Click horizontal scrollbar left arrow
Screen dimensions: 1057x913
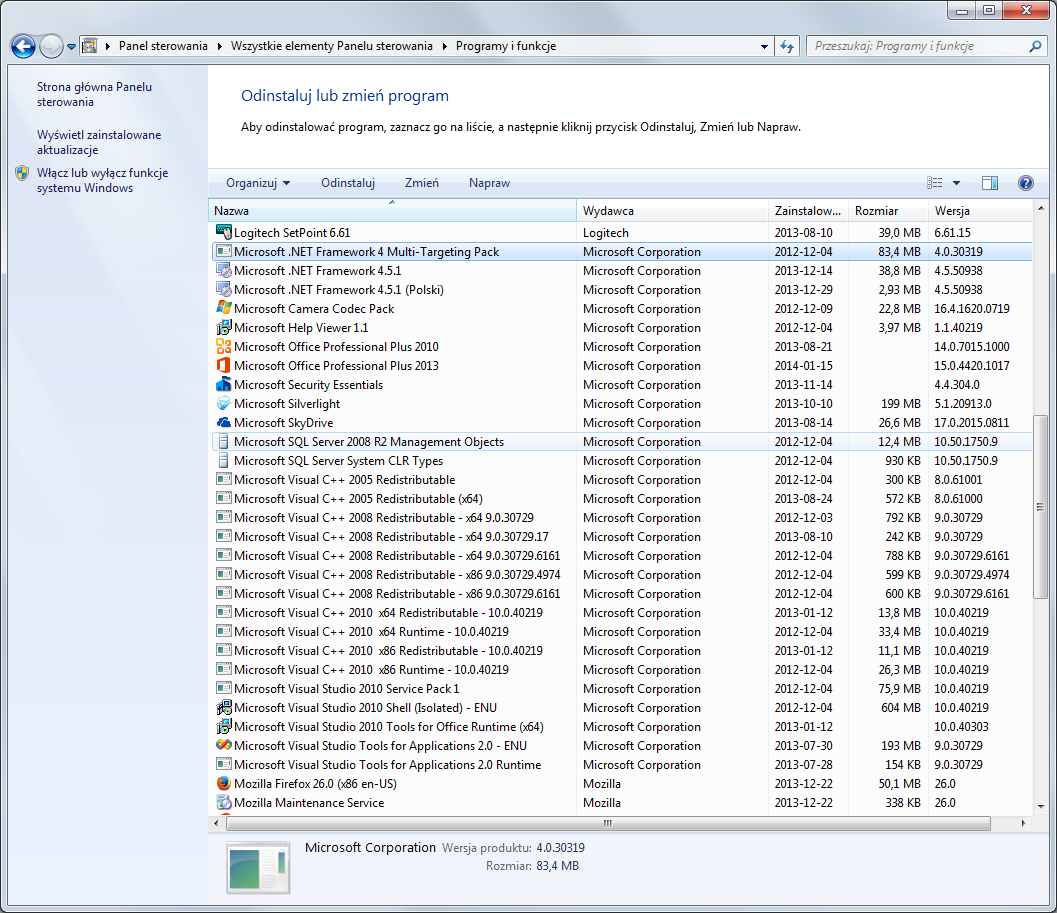click(216, 823)
